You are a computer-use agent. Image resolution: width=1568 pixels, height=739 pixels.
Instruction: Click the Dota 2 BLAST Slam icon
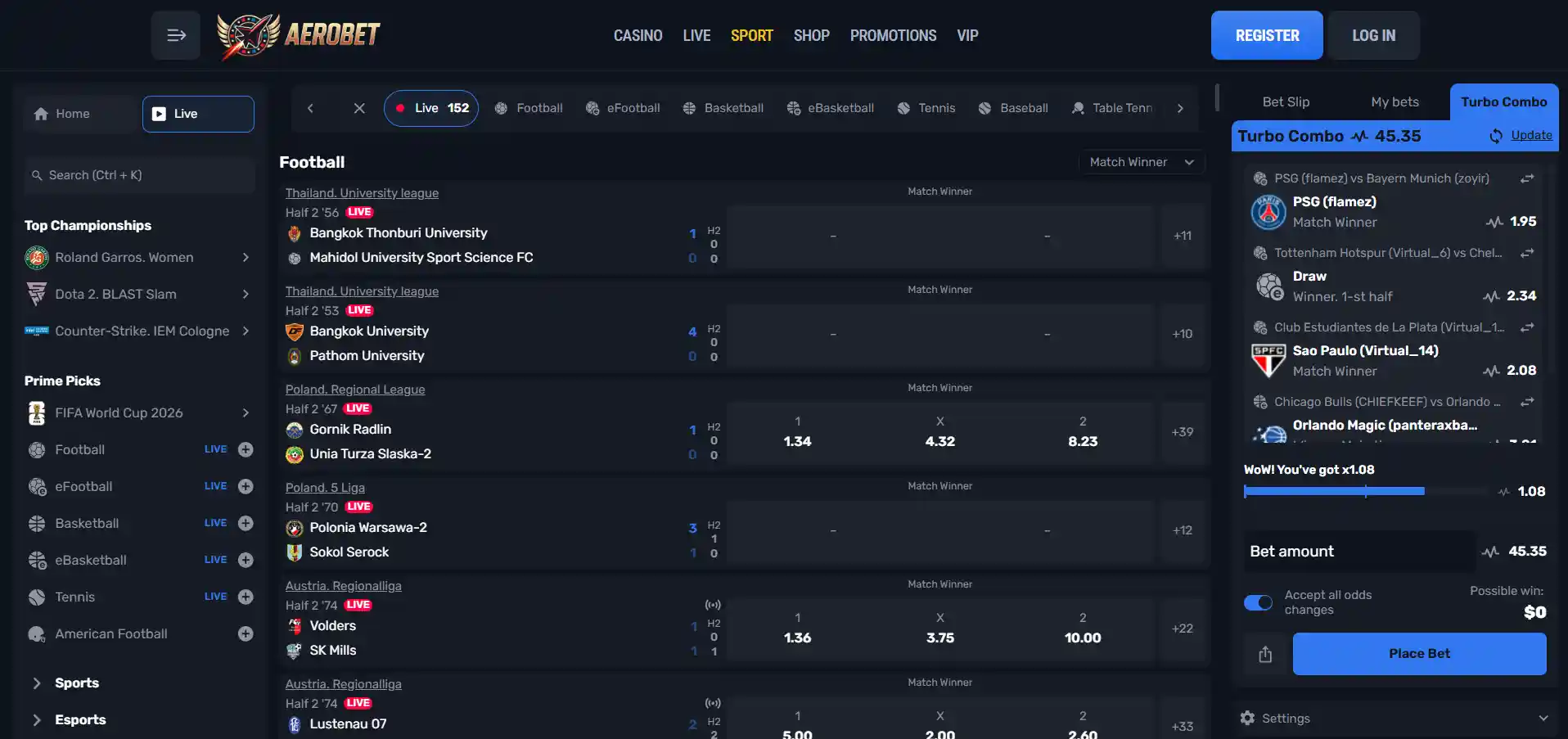(37, 294)
